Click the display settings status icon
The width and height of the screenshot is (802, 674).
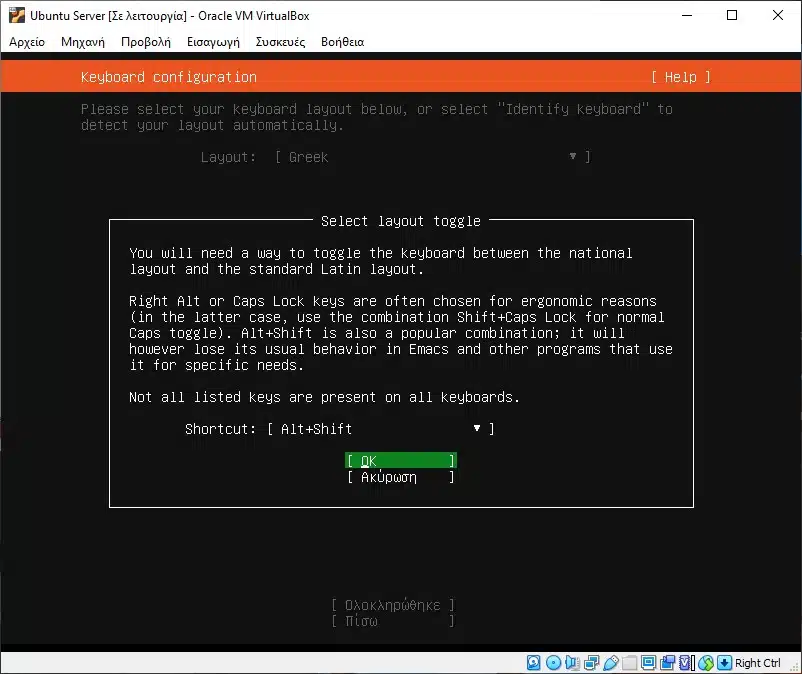coord(649,663)
